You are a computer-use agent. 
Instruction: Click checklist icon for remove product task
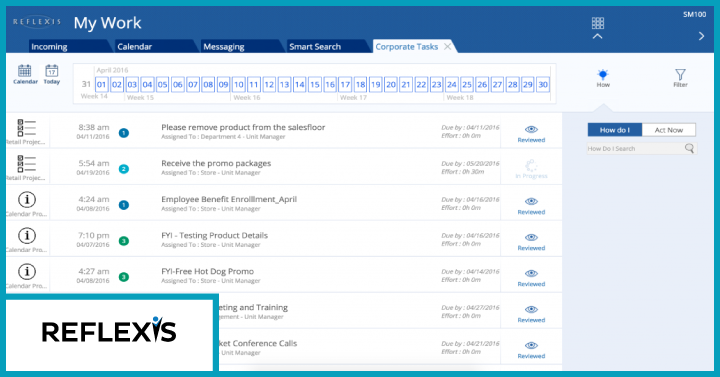tap(26, 128)
